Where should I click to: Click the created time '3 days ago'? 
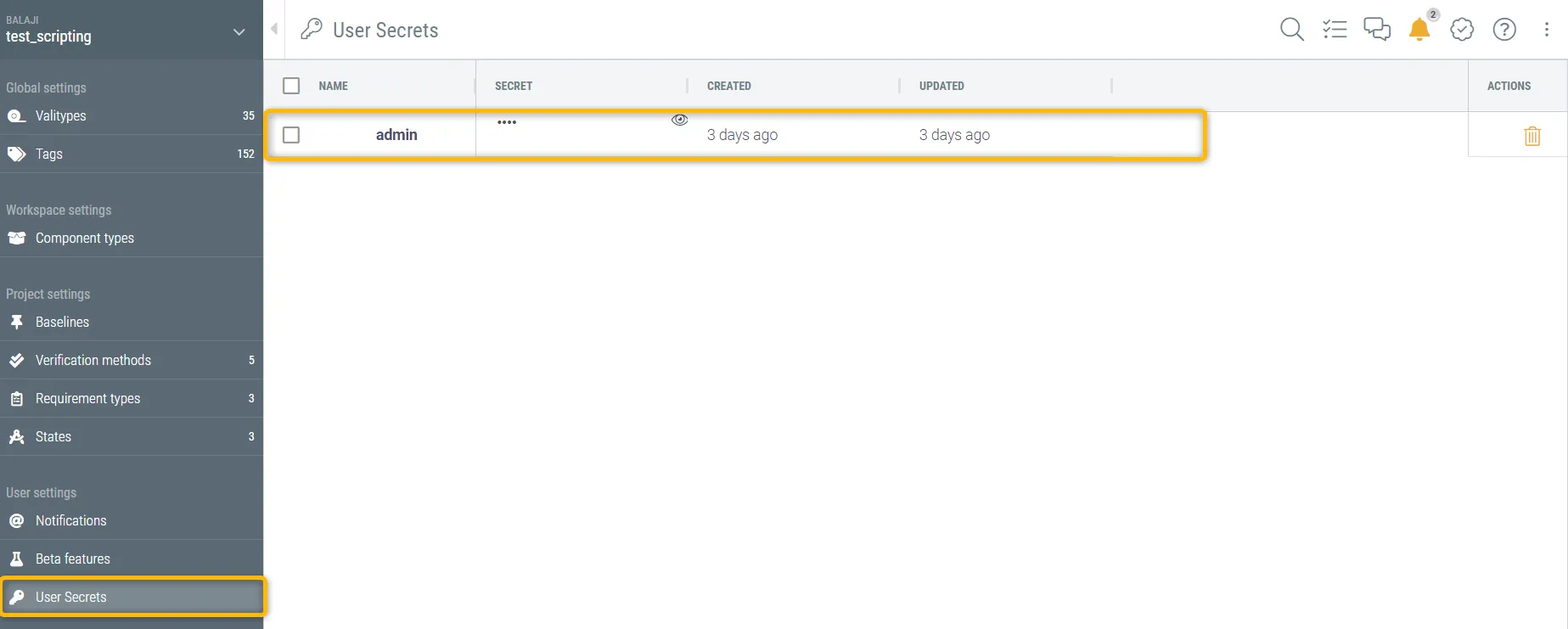pyautogui.click(x=742, y=135)
